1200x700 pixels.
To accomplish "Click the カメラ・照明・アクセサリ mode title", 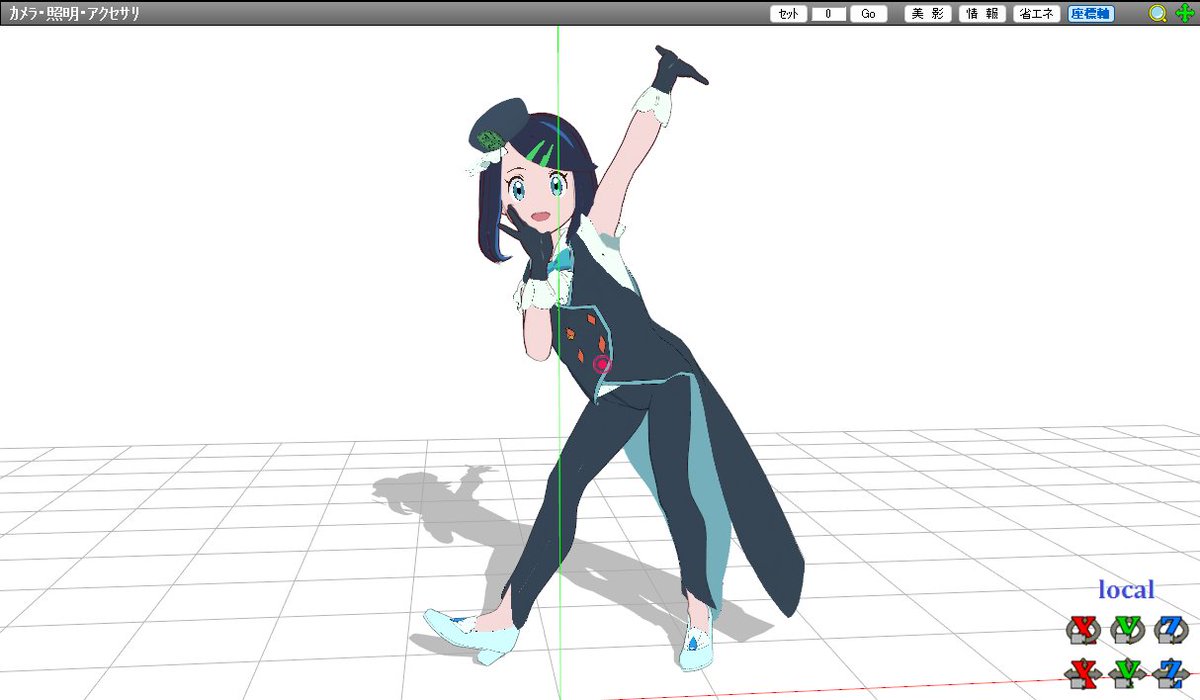I will [74, 14].
